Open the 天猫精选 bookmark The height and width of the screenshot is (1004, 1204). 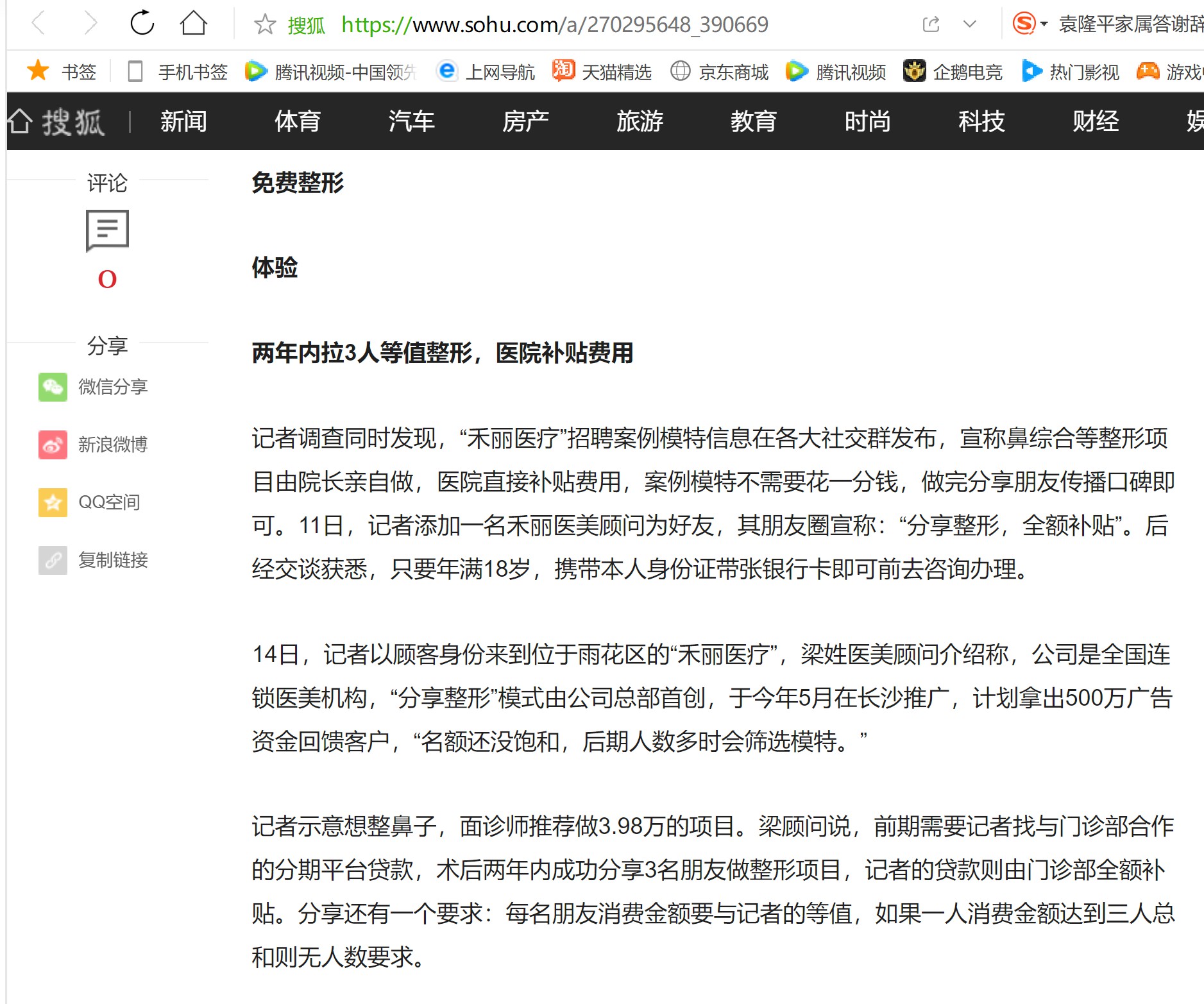(602, 71)
